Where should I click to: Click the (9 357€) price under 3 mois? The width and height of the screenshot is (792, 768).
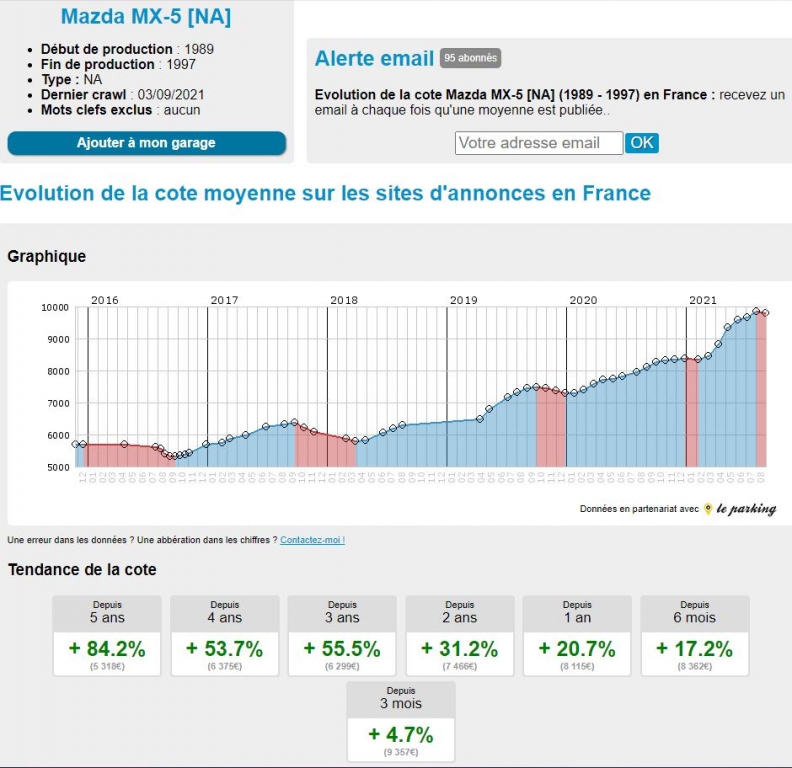tap(401, 752)
